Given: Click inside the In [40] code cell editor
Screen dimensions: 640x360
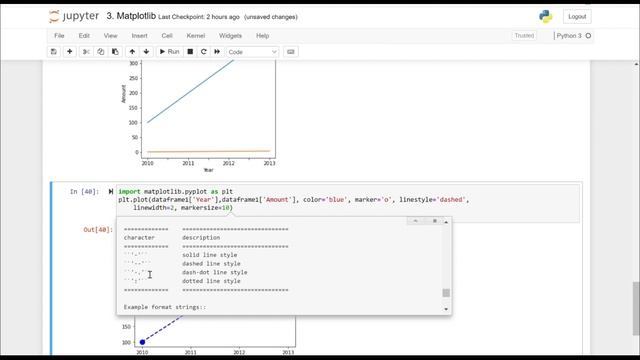Looking at the screenshot, I should pos(348,203).
